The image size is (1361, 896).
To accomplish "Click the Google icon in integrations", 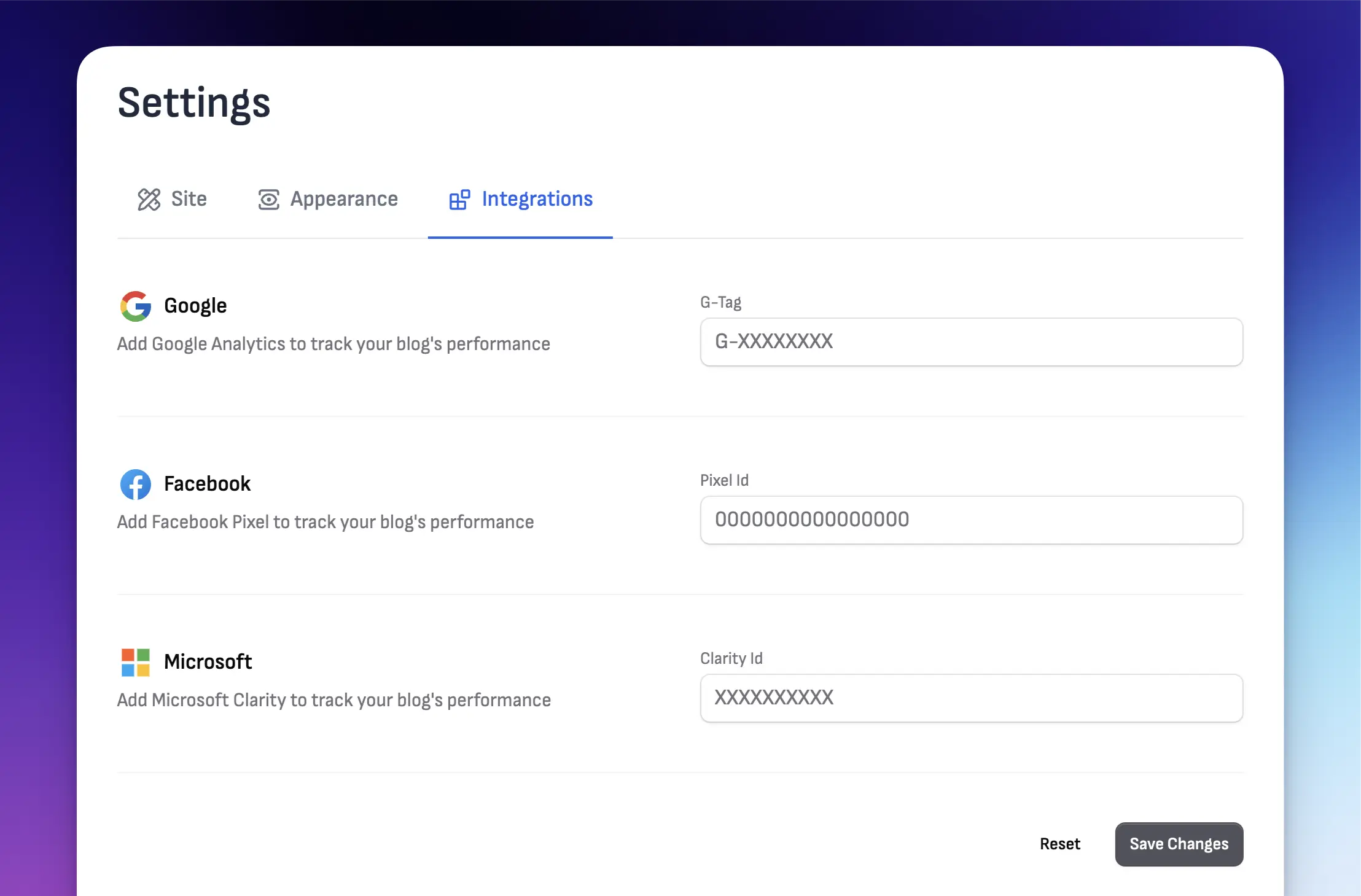I will 135,305.
